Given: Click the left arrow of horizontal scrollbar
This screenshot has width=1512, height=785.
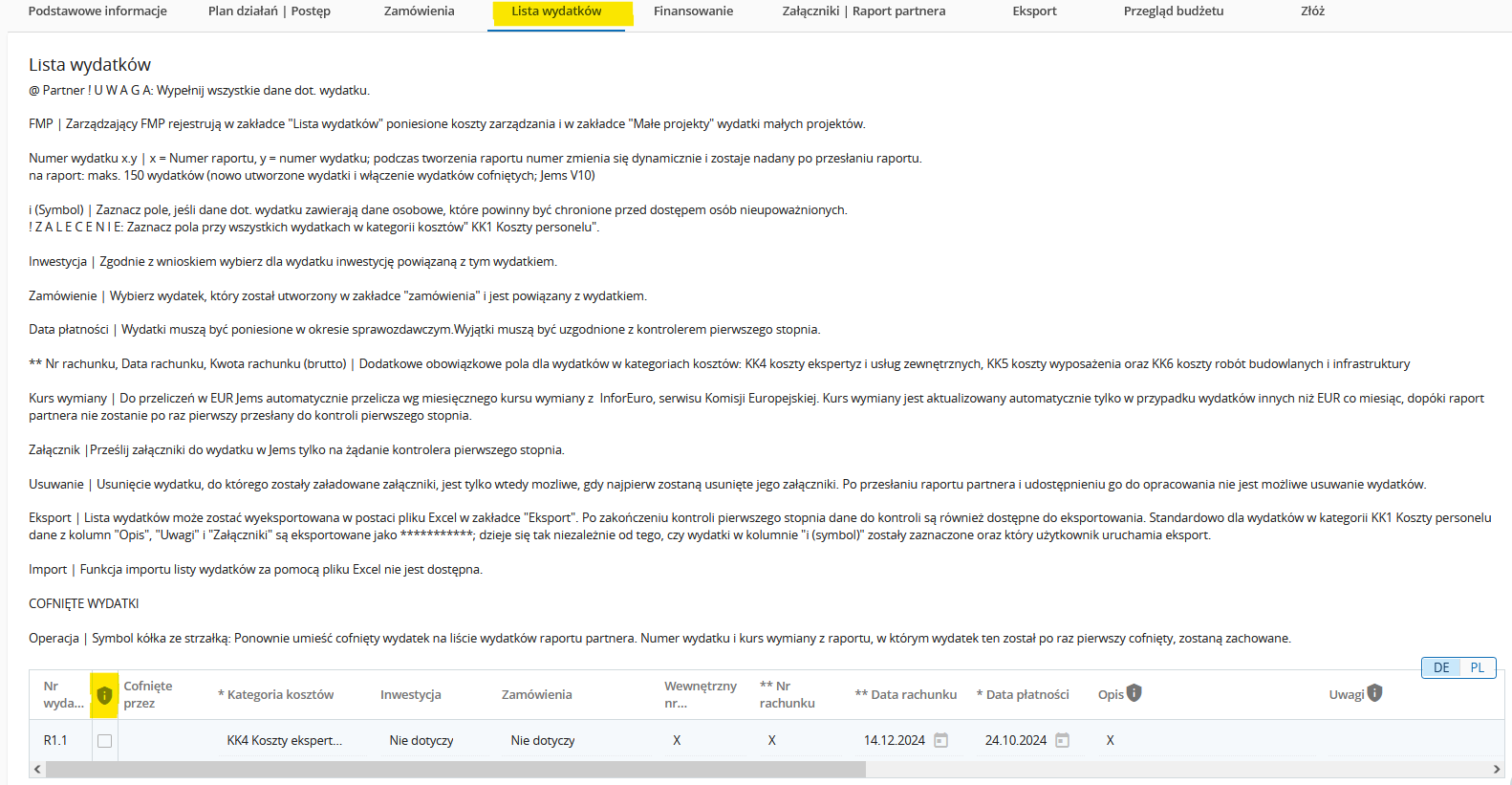Looking at the screenshot, I should (37, 769).
